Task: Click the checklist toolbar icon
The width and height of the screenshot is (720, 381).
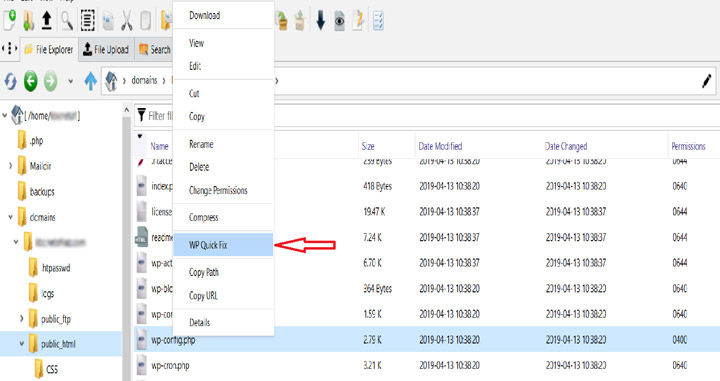Action: 378,20
